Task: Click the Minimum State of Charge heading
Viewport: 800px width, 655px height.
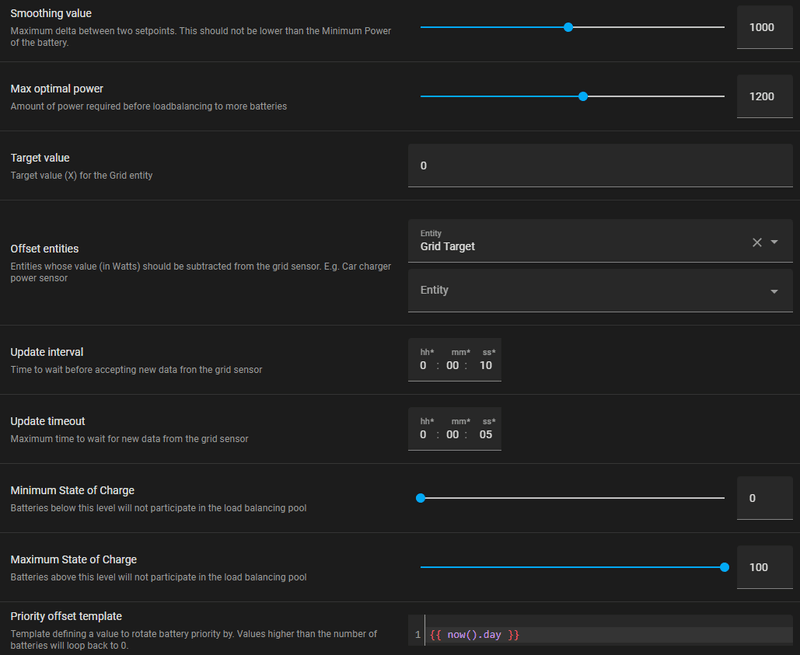Action: [x=72, y=490]
